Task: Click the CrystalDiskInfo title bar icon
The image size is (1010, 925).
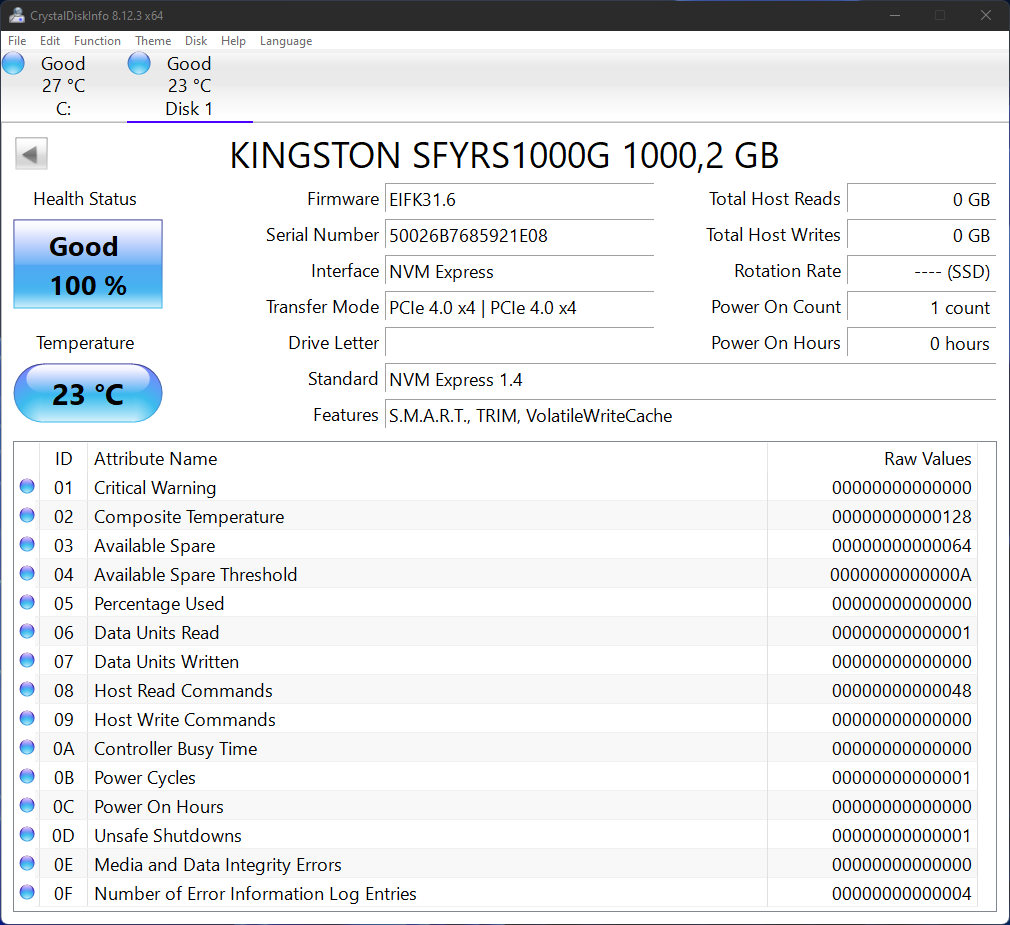Action: click(17, 15)
